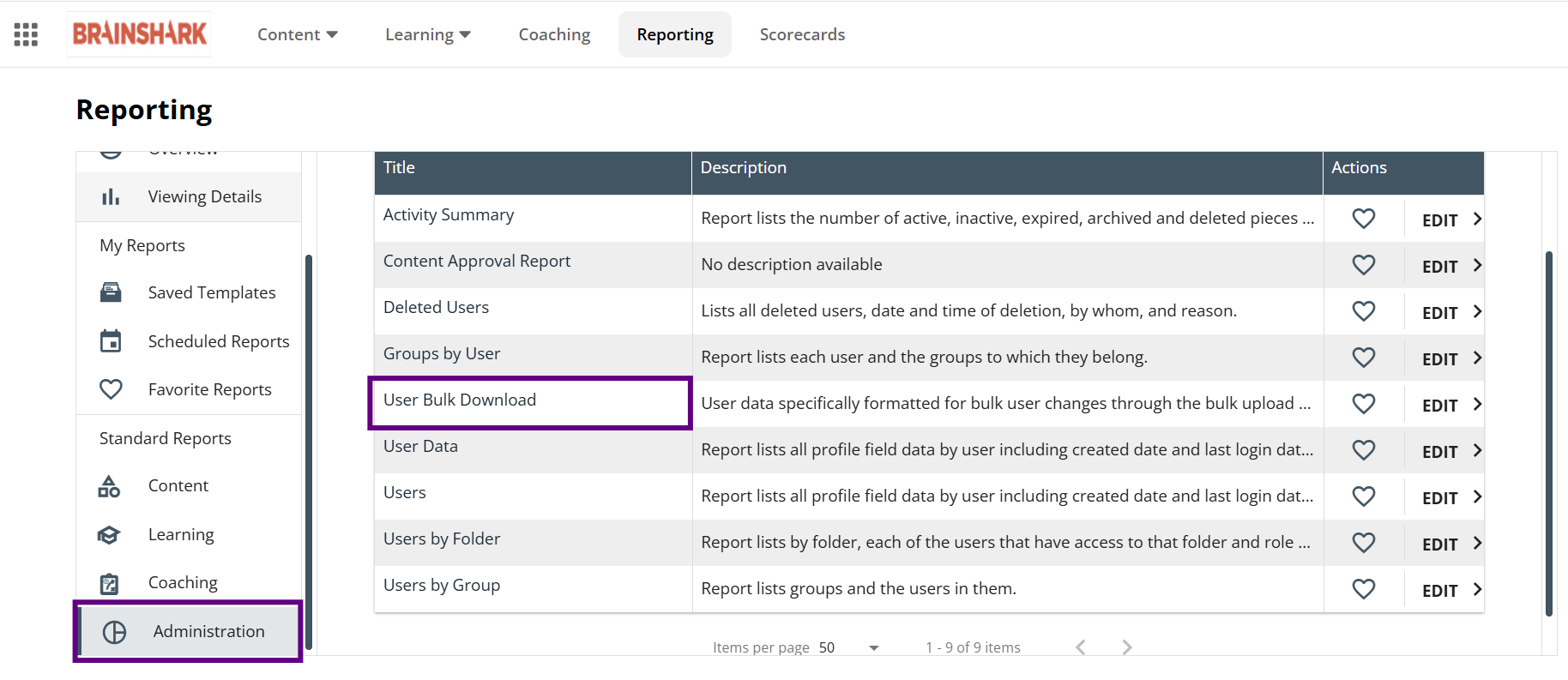Select the Reporting tab
Screen dimensions: 1568x680
(x=675, y=34)
